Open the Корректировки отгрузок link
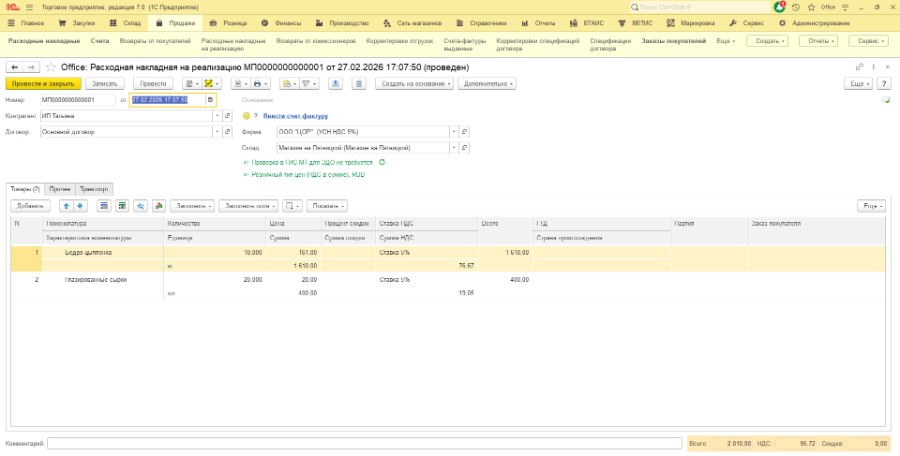900x456 pixels. pos(399,41)
